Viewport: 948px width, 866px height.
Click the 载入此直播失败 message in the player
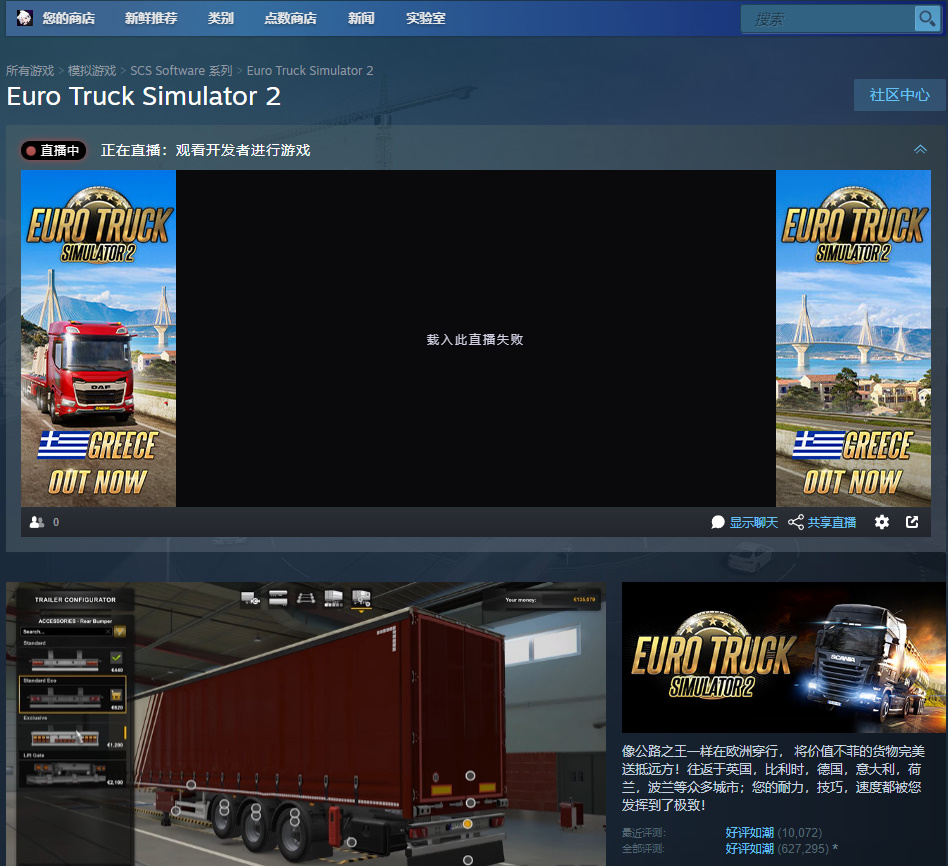475,340
